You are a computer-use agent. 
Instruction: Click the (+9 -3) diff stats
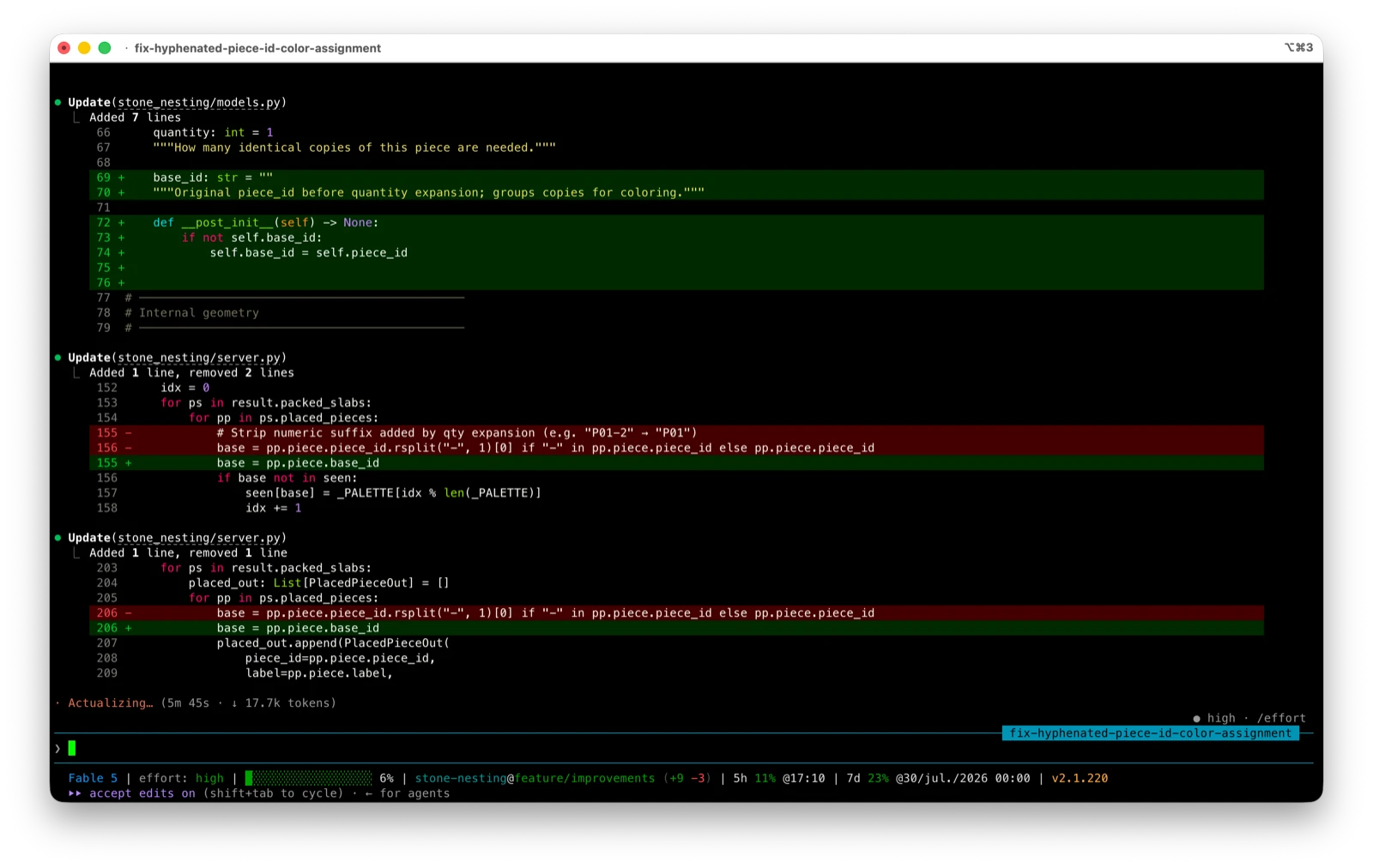click(x=686, y=779)
